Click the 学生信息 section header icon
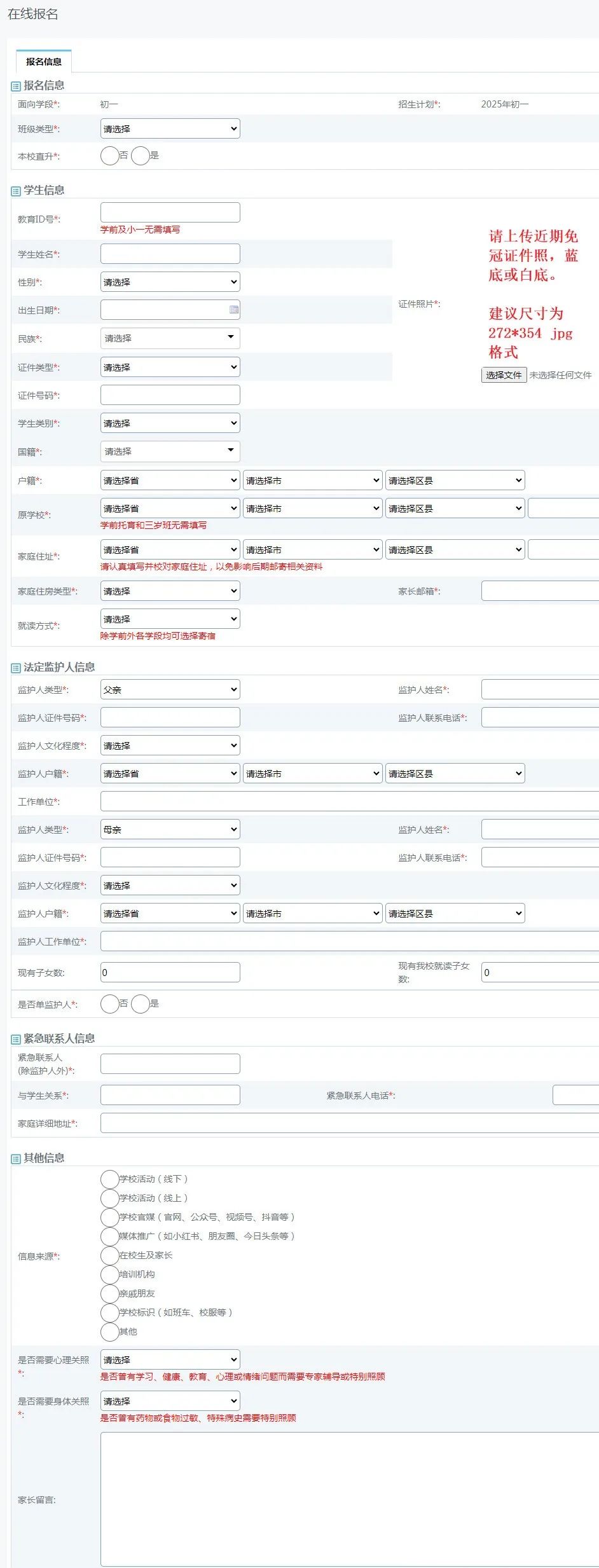This screenshot has height=1568, width=599. coord(16,191)
